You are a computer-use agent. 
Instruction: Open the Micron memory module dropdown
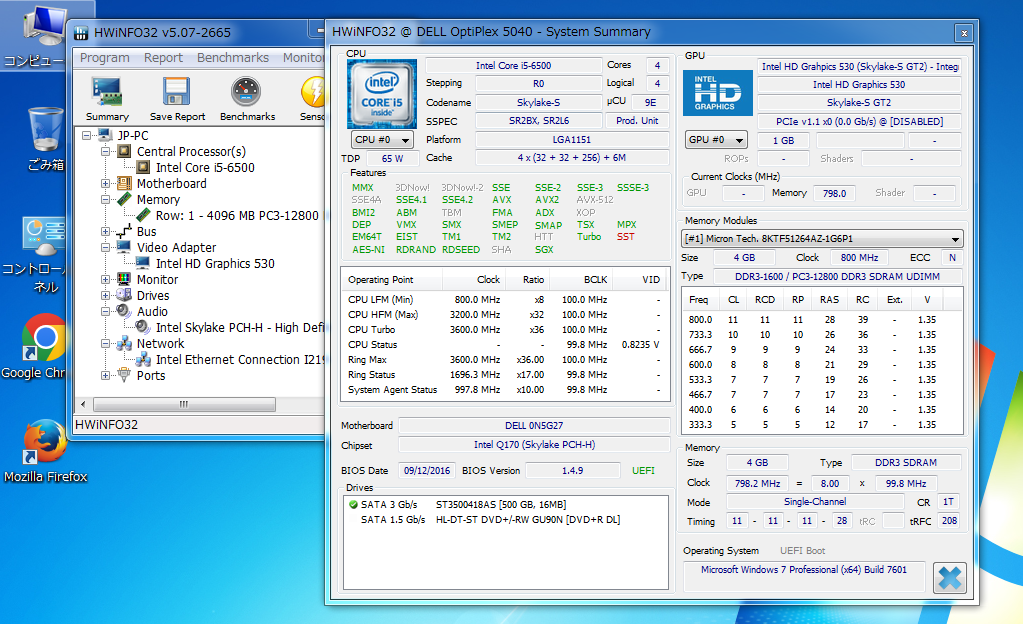823,239
